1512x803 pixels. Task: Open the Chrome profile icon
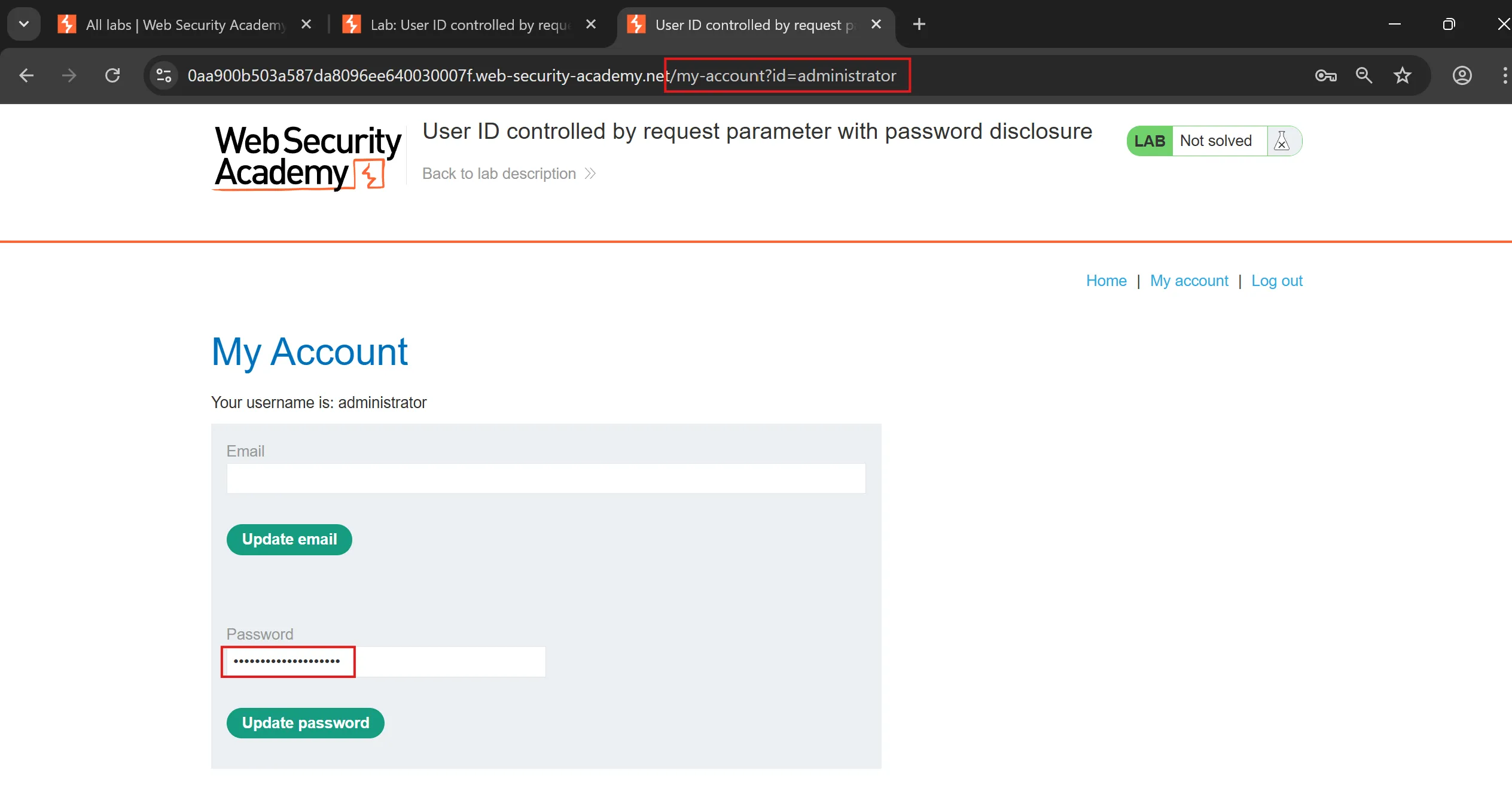click(x=1462, y=75)
